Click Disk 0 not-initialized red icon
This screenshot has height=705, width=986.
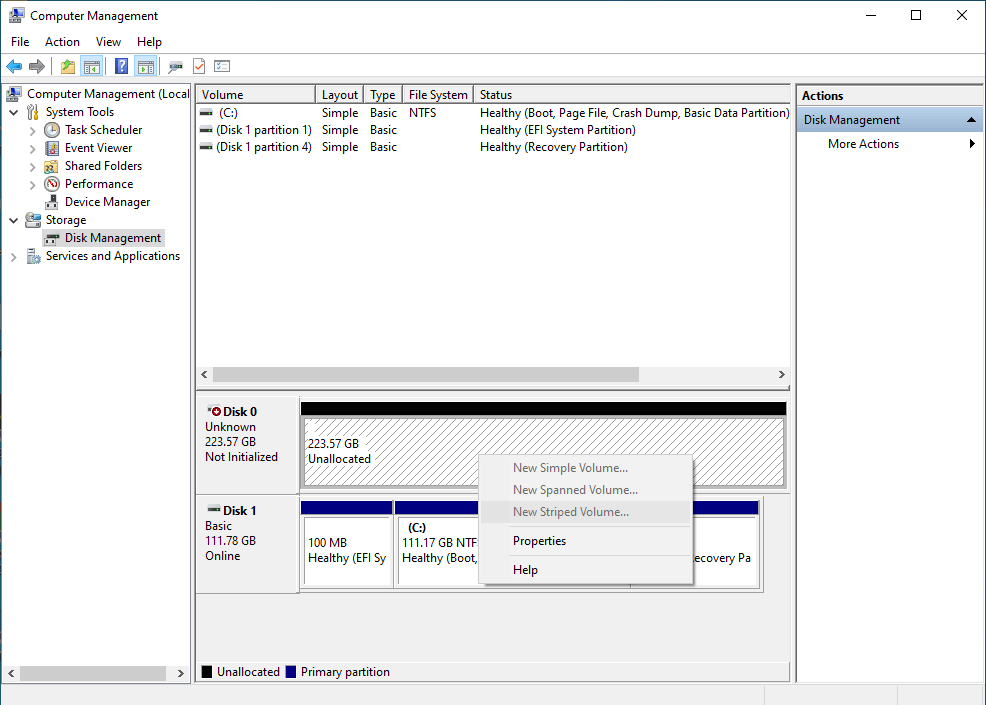coord(214,411)
